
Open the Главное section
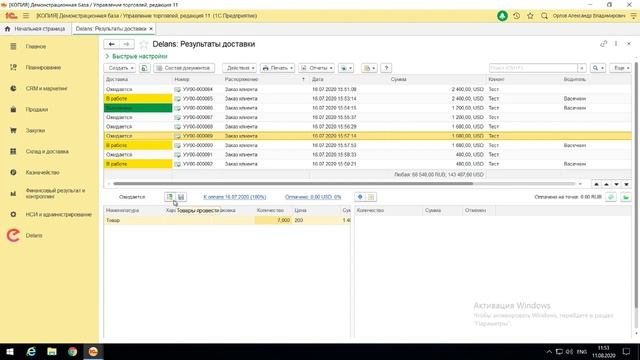pyautogui.click(x=36, y=47)
